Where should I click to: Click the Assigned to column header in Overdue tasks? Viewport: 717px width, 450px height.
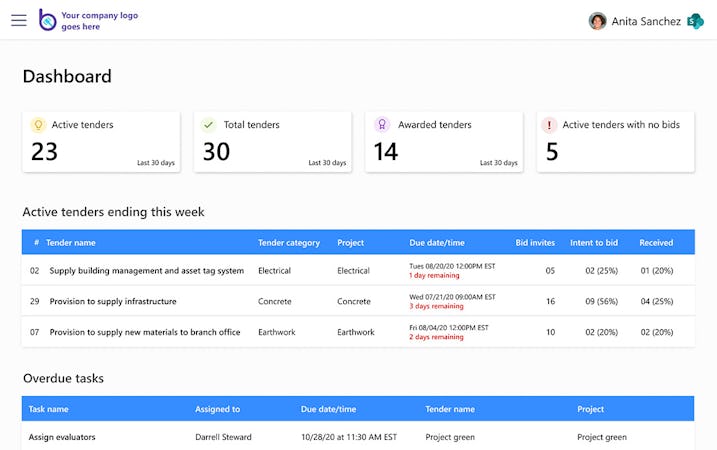point(217,409)
